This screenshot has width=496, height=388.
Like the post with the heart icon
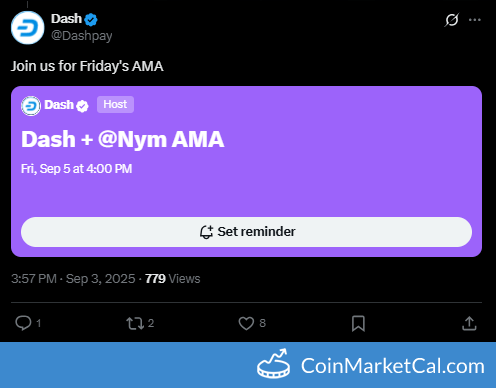tap(246, 323)
